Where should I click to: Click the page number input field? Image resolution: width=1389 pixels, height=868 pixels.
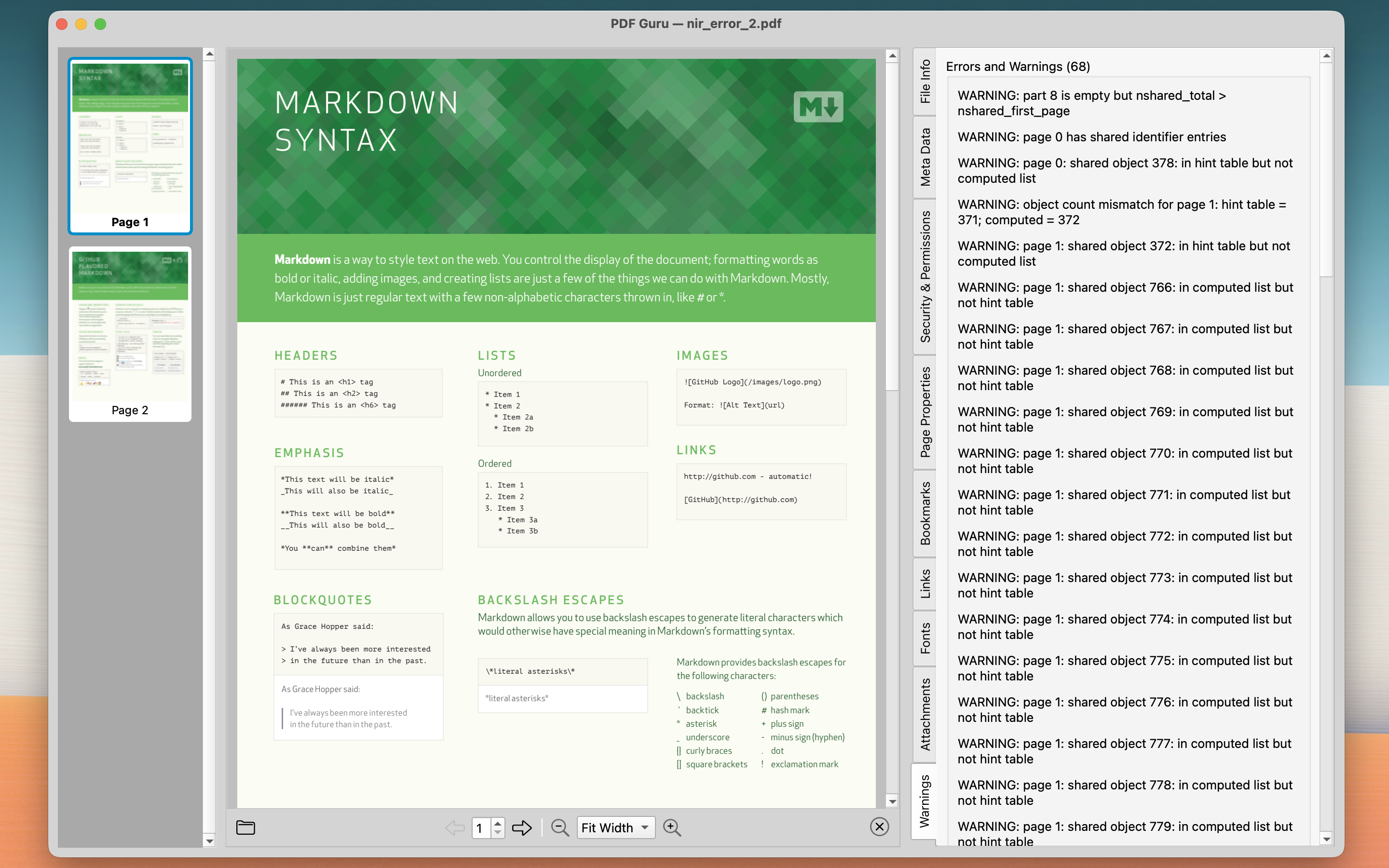(x=480, y=827)
